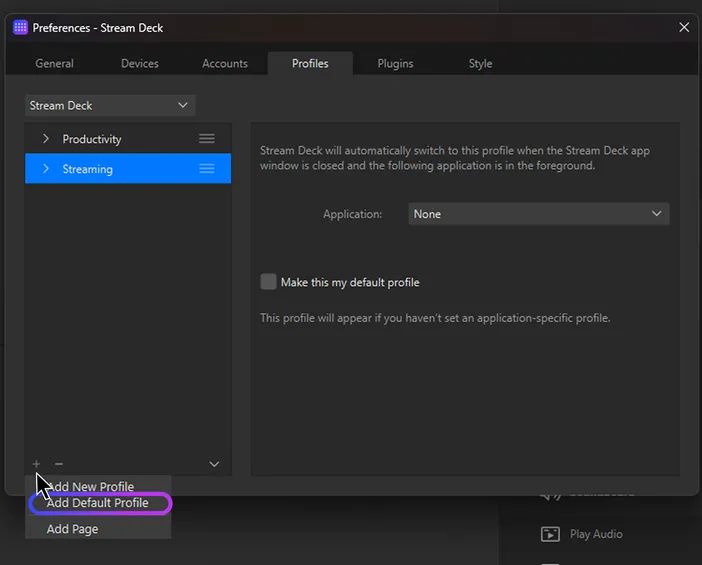Viewport: 702px width, 565px height.
Task: Click the minus icon to remove profile
Action: tap(59, 464)
